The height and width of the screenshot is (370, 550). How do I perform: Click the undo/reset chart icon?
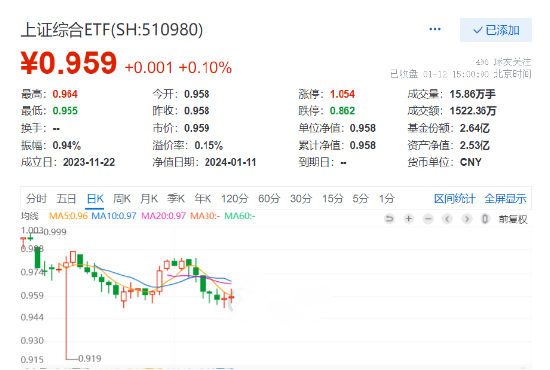point(389,219)
